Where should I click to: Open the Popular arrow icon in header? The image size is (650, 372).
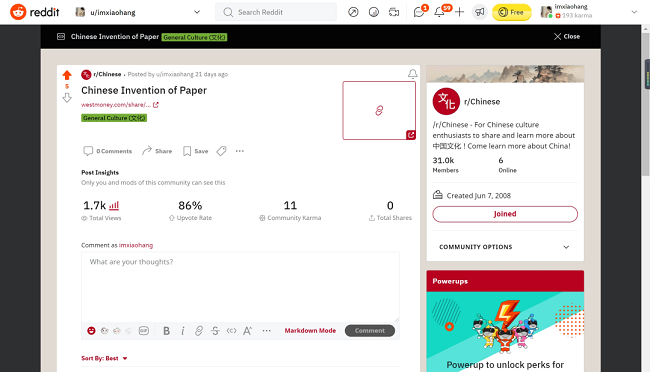pyautogui.click(x=353, y=12)
